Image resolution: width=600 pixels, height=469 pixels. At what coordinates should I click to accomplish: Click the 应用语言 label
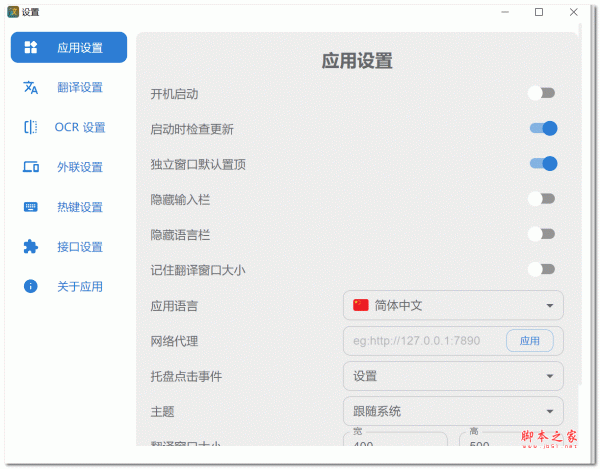tap(174, 306)
